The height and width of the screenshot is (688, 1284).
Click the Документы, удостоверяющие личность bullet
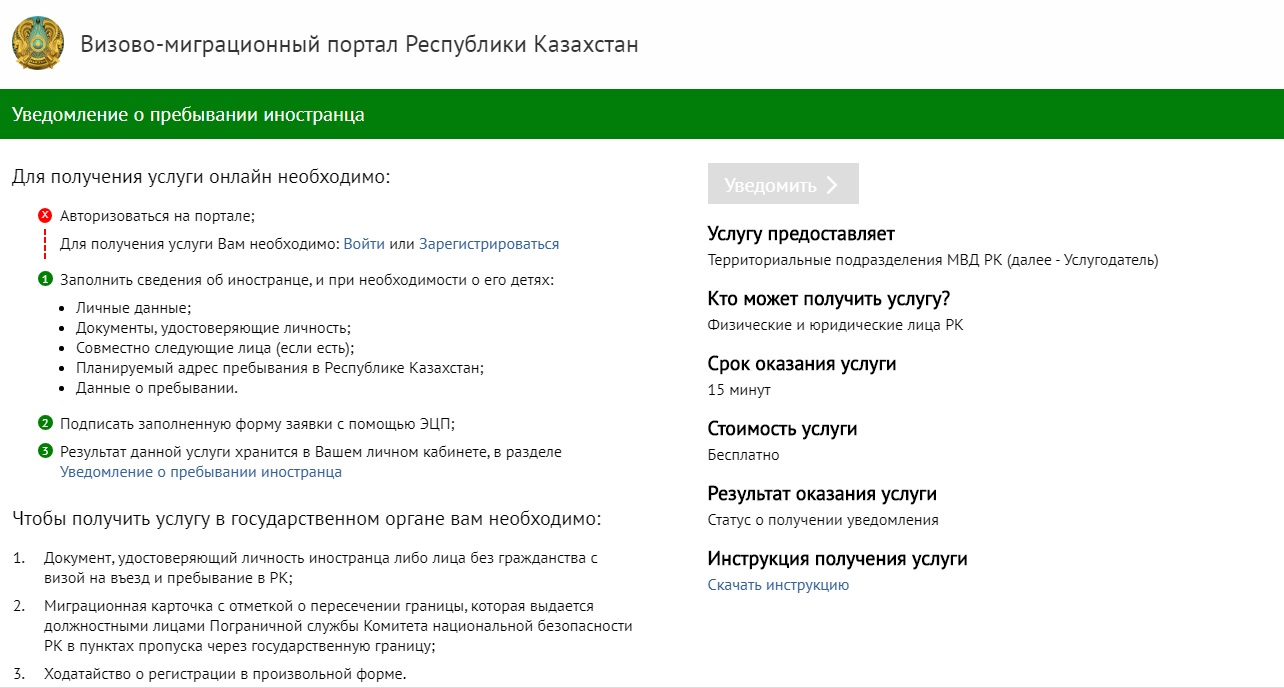click(213, 328)
